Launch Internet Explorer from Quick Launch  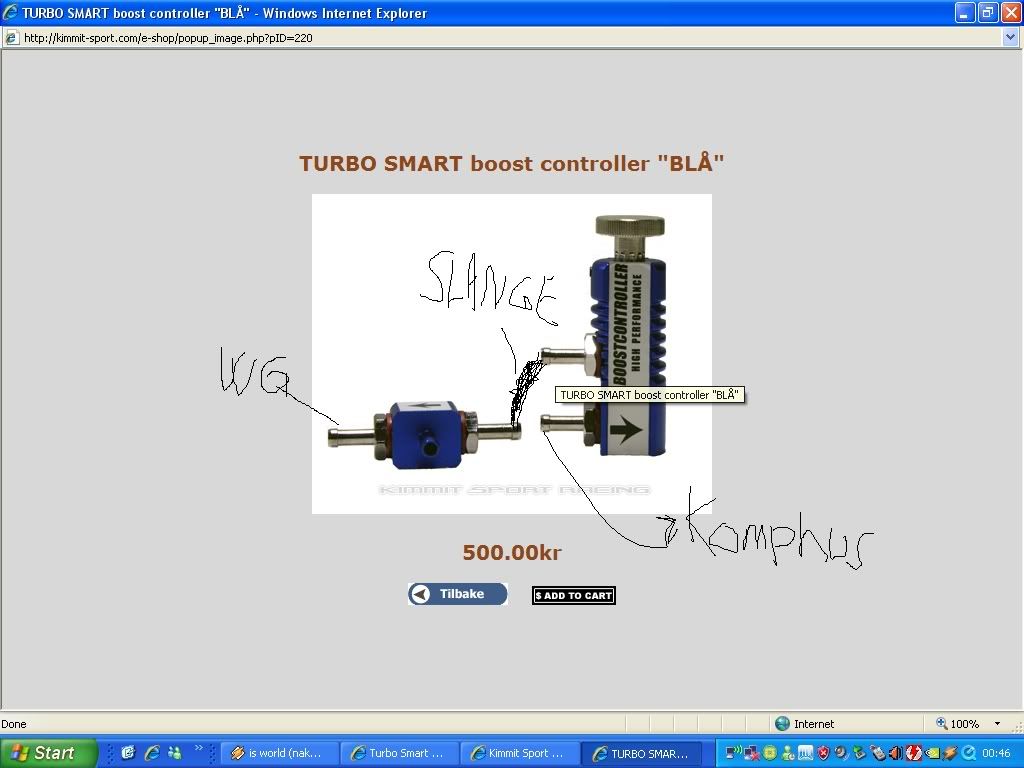pos(152,753)
